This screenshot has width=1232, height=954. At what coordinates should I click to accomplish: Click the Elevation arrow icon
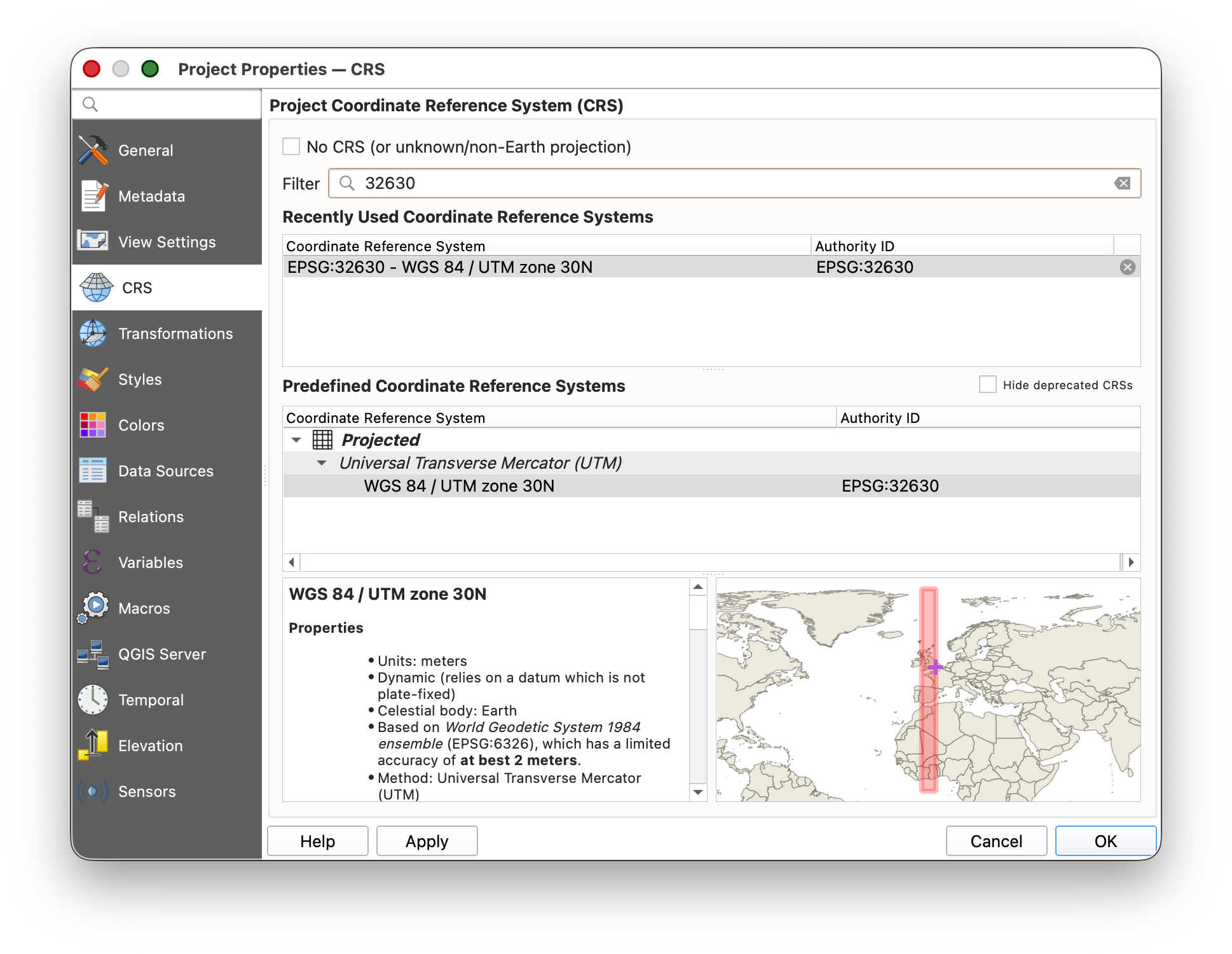coord(93,745)
